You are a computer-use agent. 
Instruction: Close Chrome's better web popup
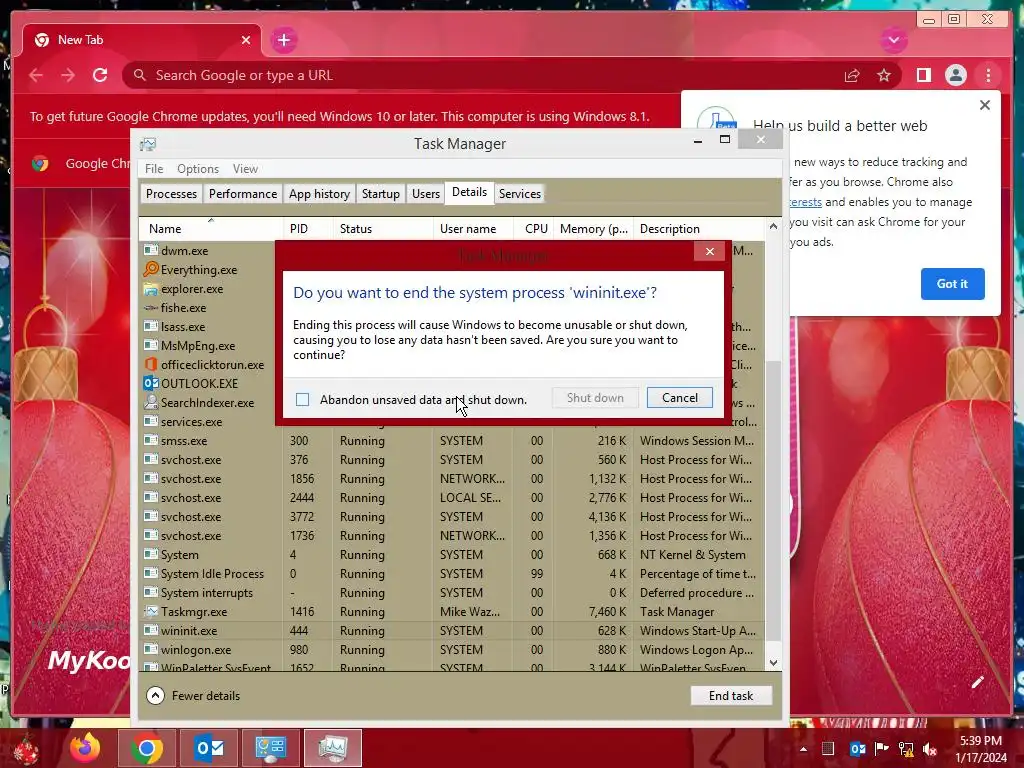(x=985, y=105)
